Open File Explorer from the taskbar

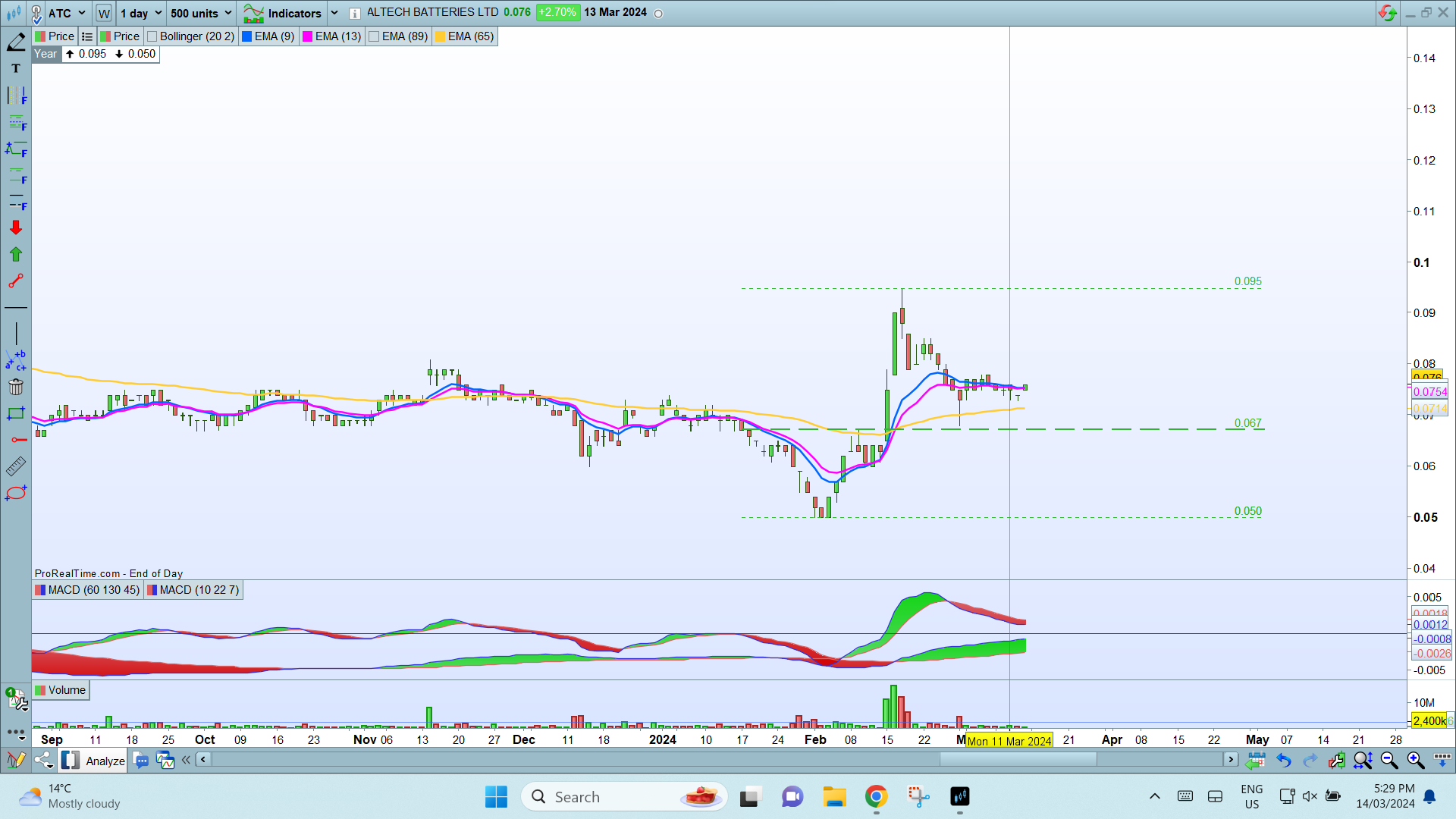point(834,797)
